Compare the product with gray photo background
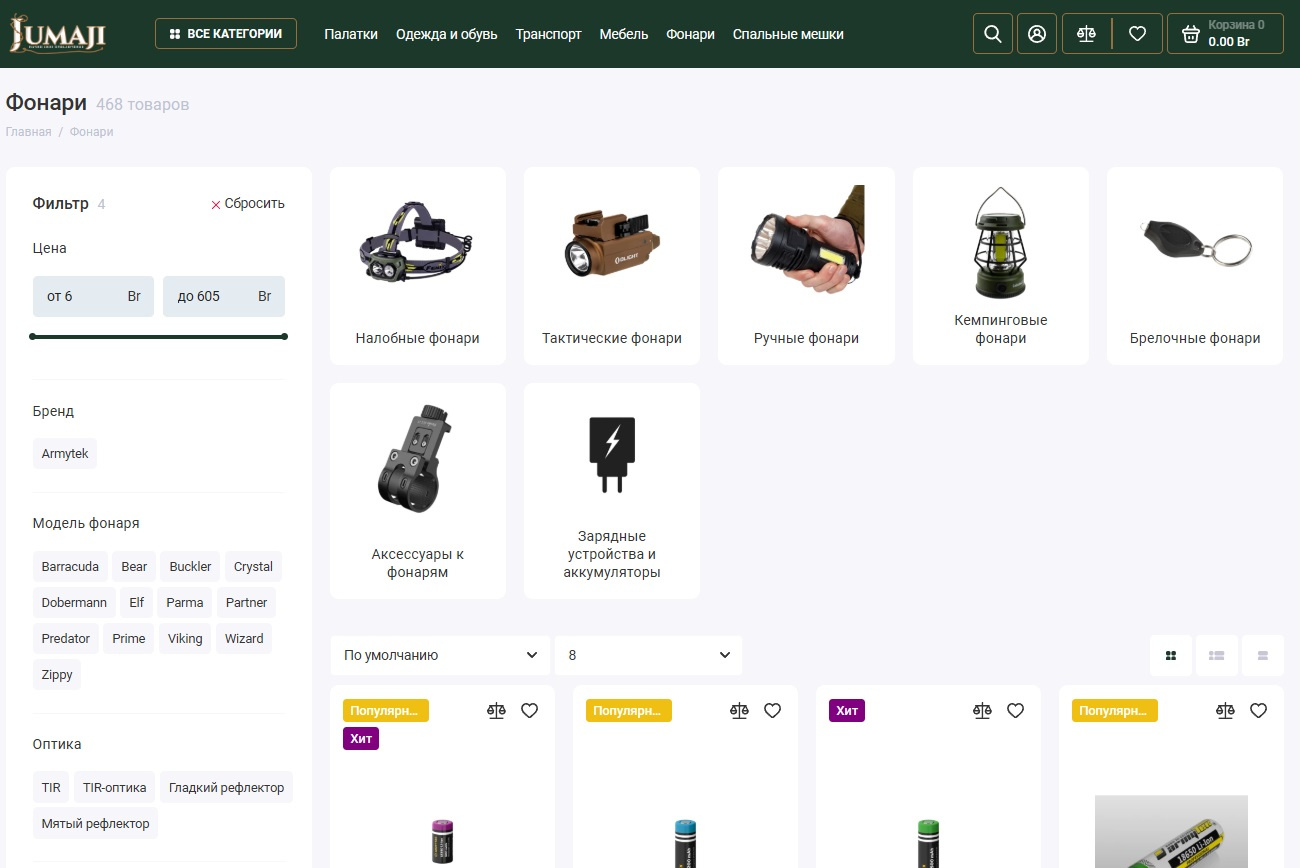The width and height of the screenshot is (1300, 868). tap(1225, 711)
